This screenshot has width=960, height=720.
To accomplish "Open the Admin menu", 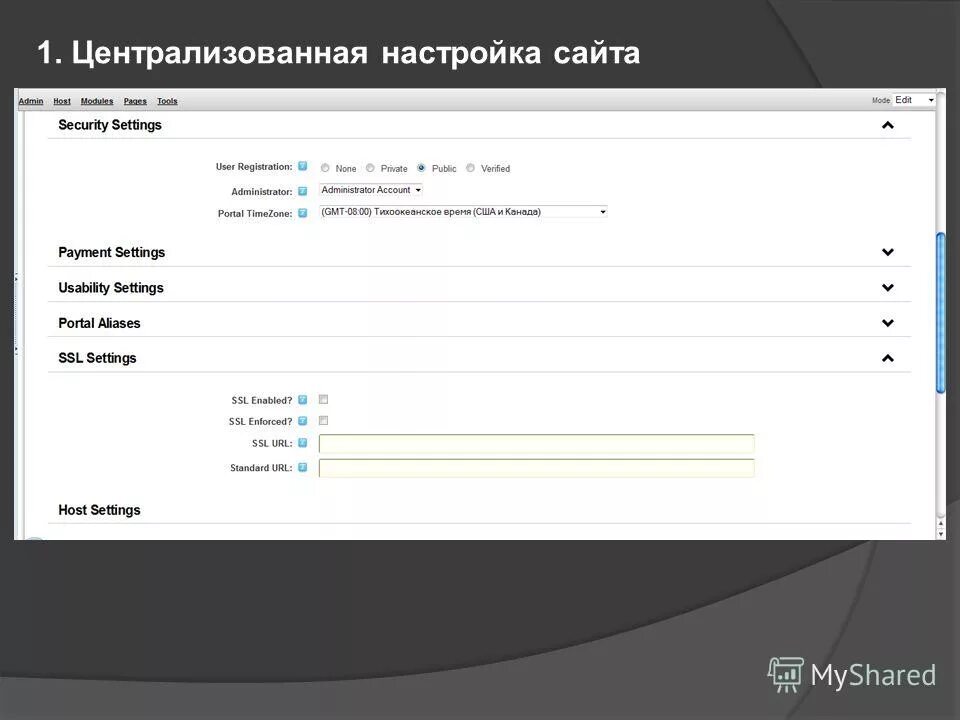I will click(30, 100).
